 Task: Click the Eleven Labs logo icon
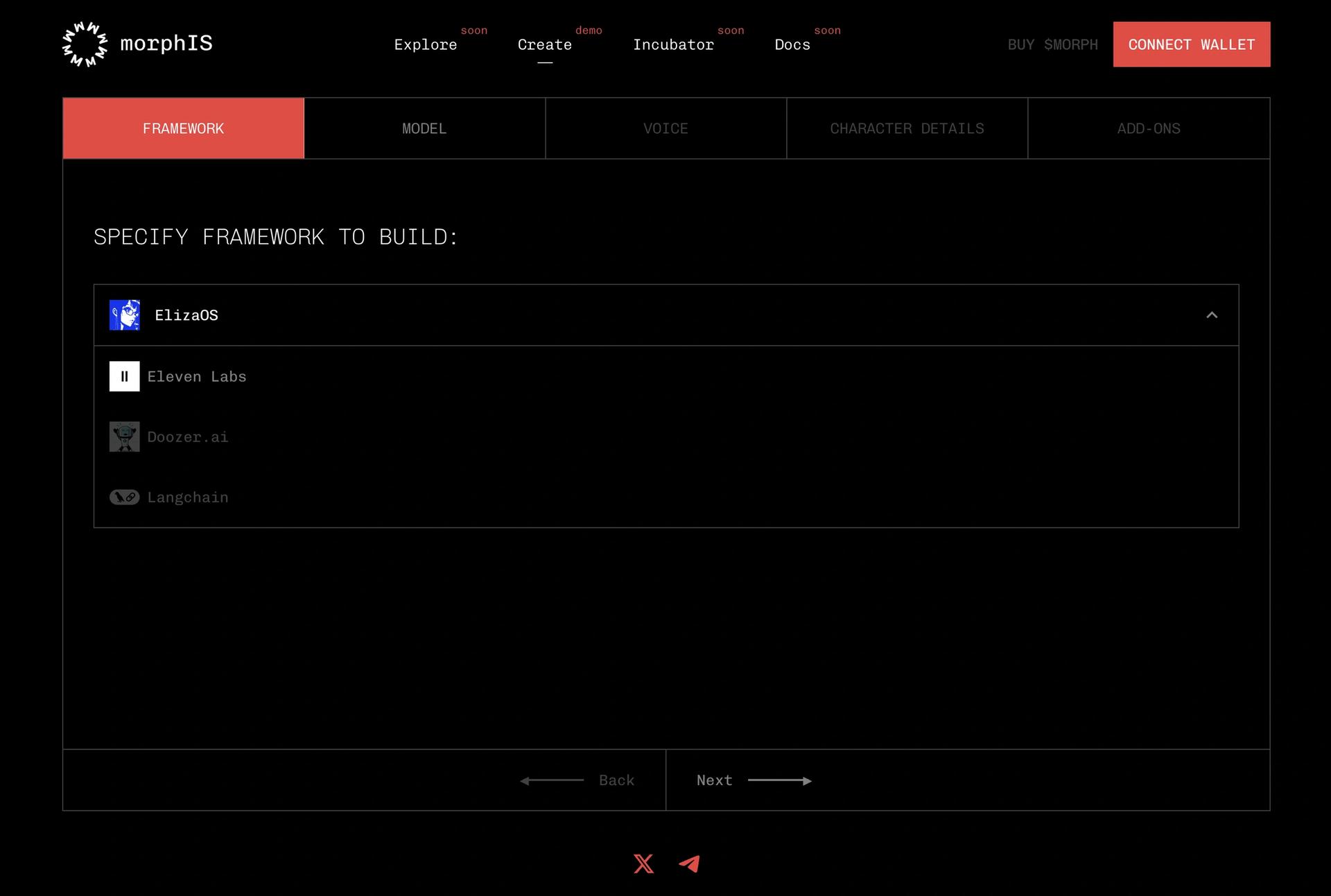coord(125,376)
